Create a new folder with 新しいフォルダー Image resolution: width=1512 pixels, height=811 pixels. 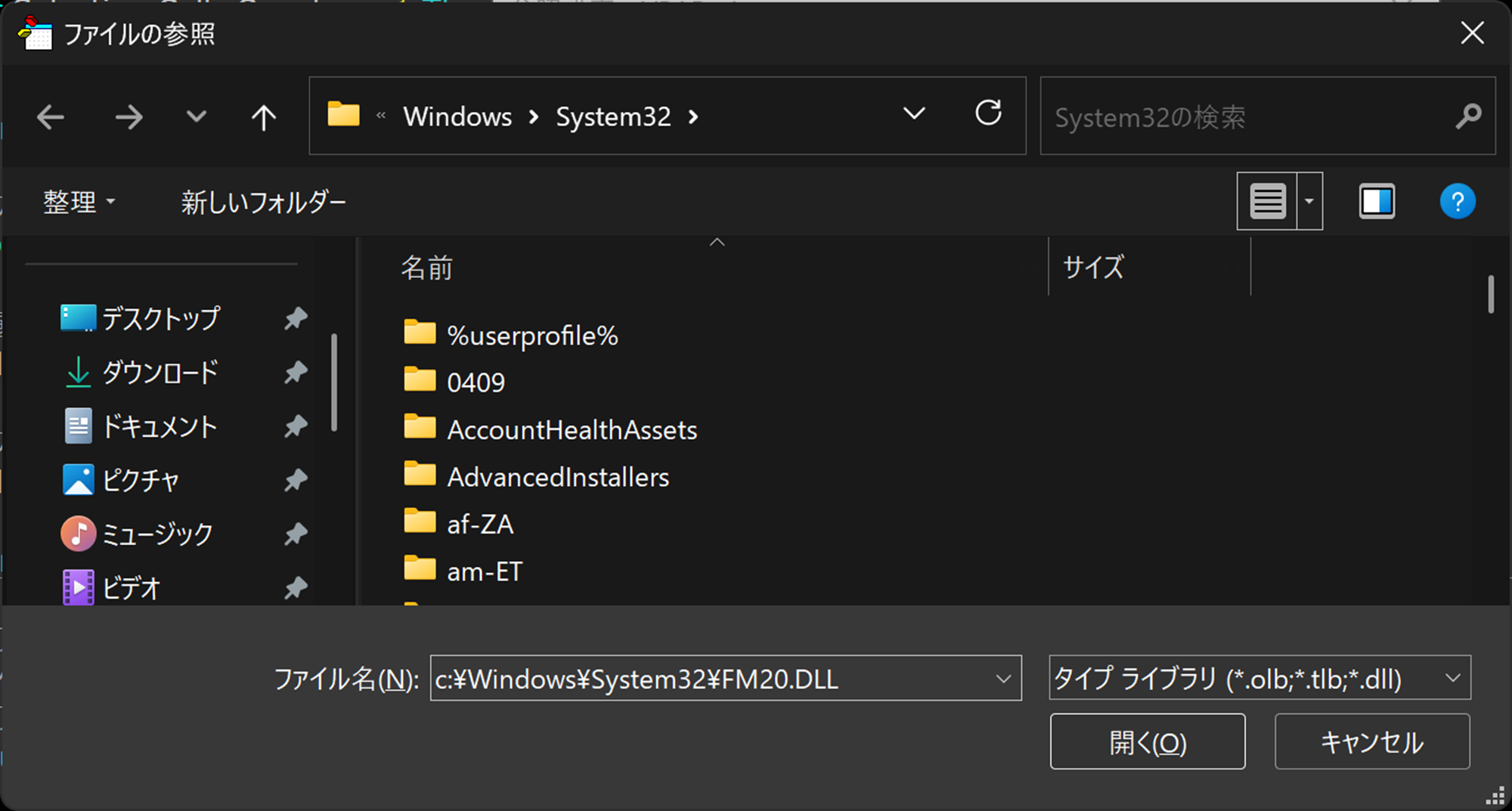click(263, 202)
